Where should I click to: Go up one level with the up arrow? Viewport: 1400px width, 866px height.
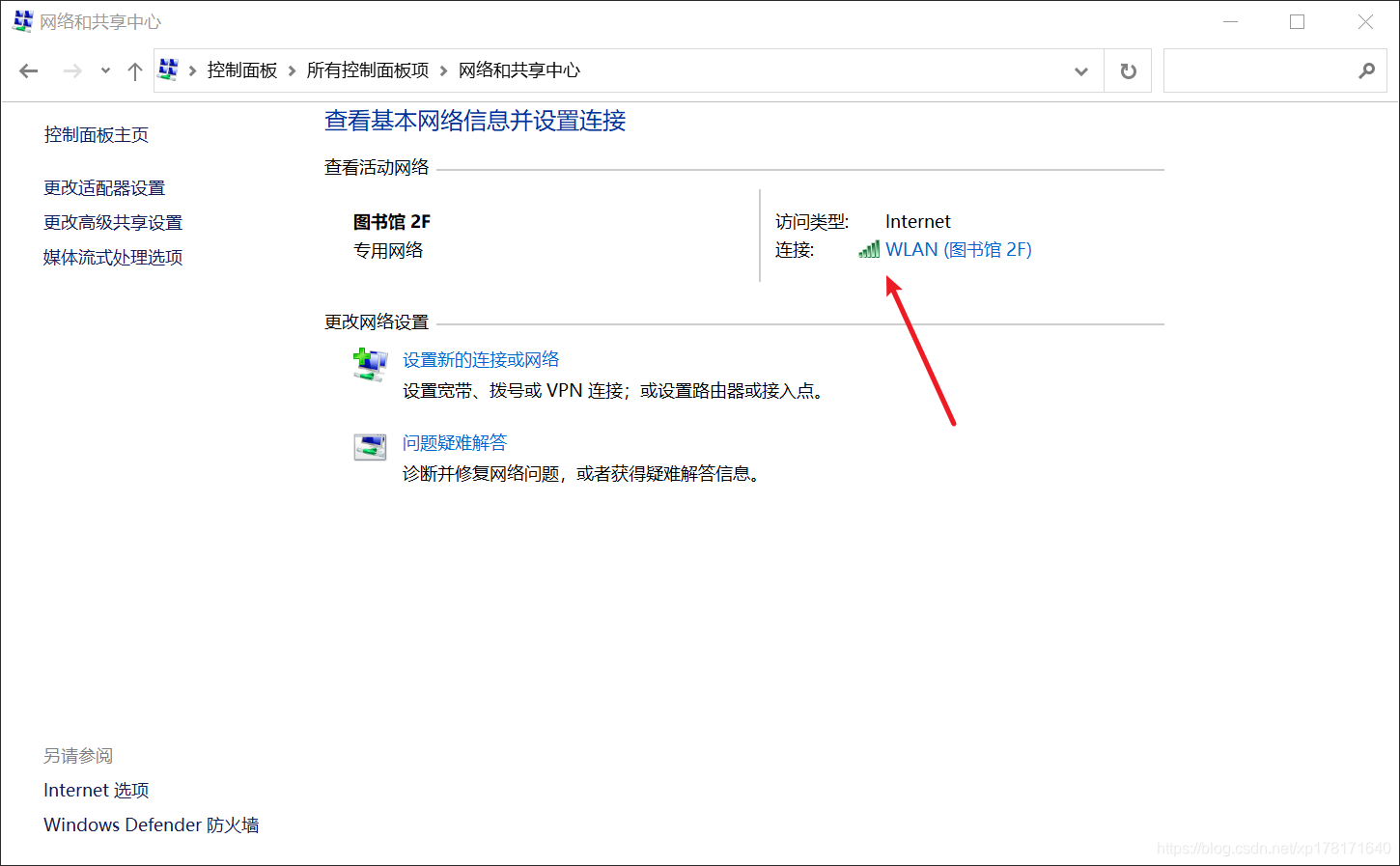pos(135,70)
